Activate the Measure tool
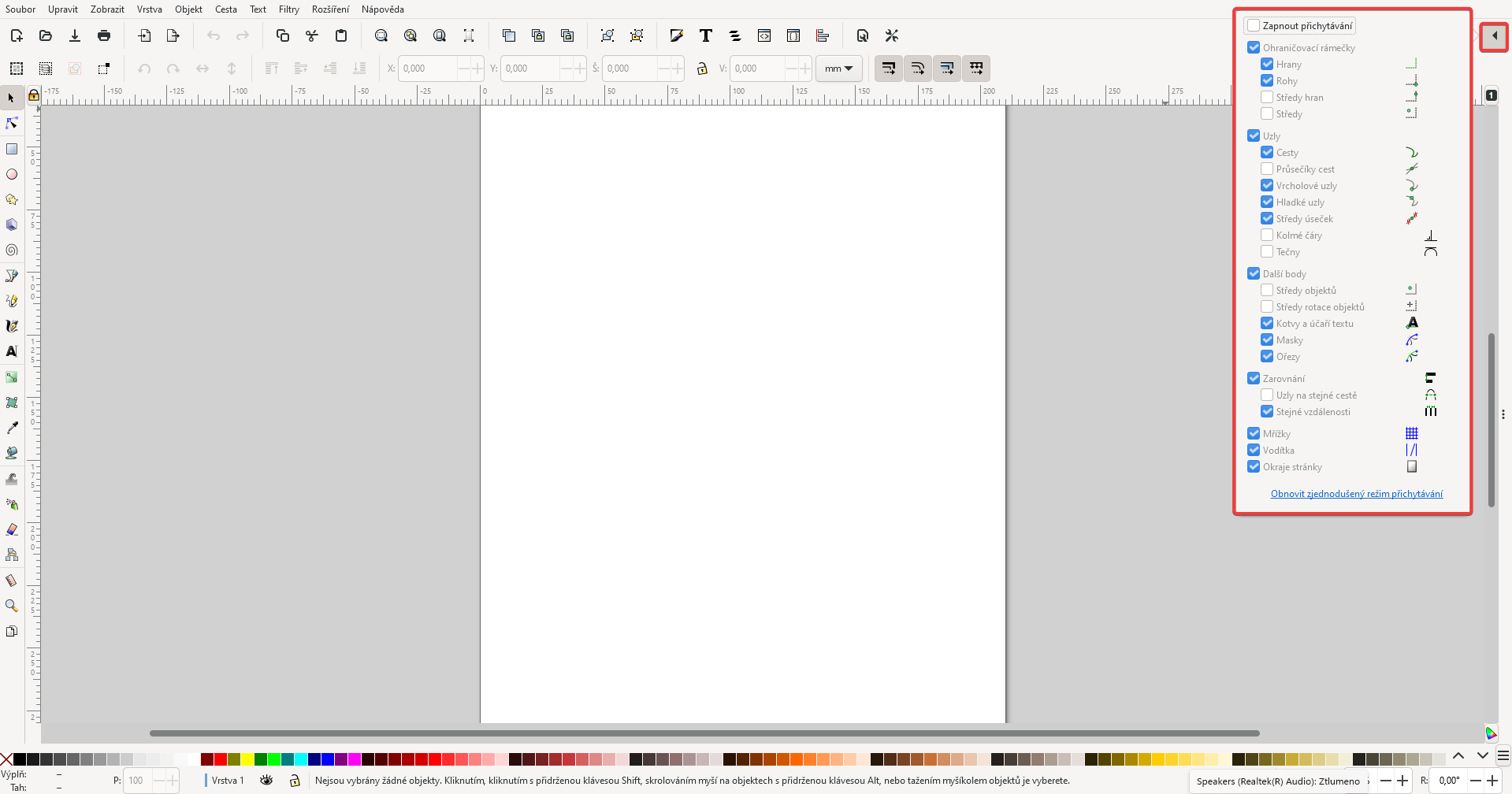This screenshot has height=794, width=1512. pos(12,581)
